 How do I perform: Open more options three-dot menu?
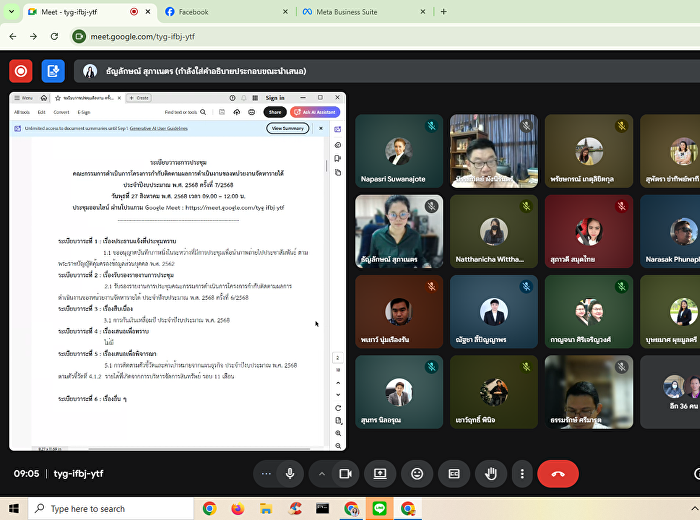[522, 473]
